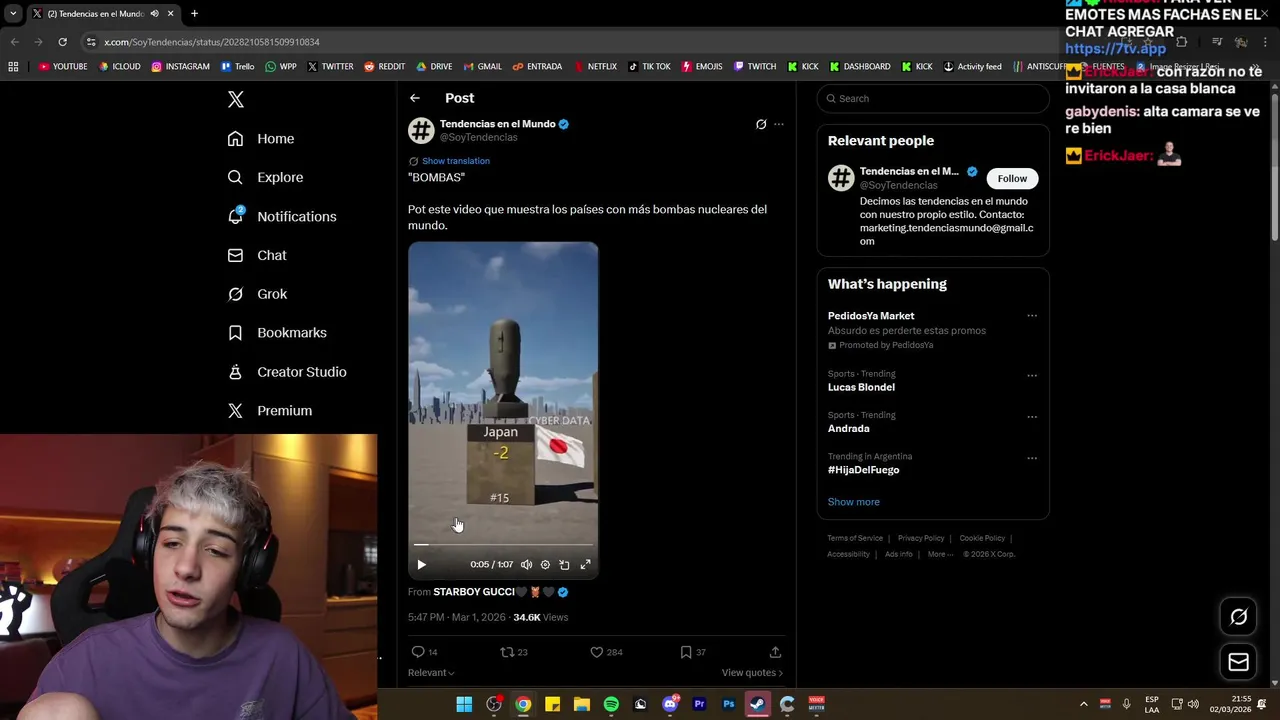1280x720 pixels.
Task: Show hidden system tray icons
Action: click(1083, 704)
